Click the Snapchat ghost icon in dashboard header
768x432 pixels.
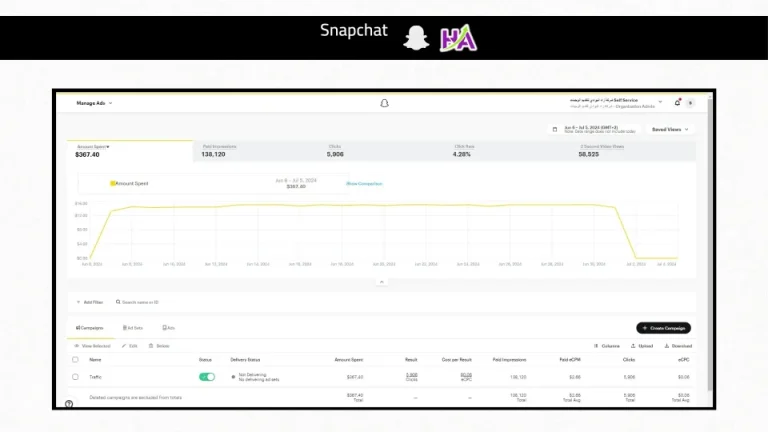pyautogui.click(x=384, y=103)
